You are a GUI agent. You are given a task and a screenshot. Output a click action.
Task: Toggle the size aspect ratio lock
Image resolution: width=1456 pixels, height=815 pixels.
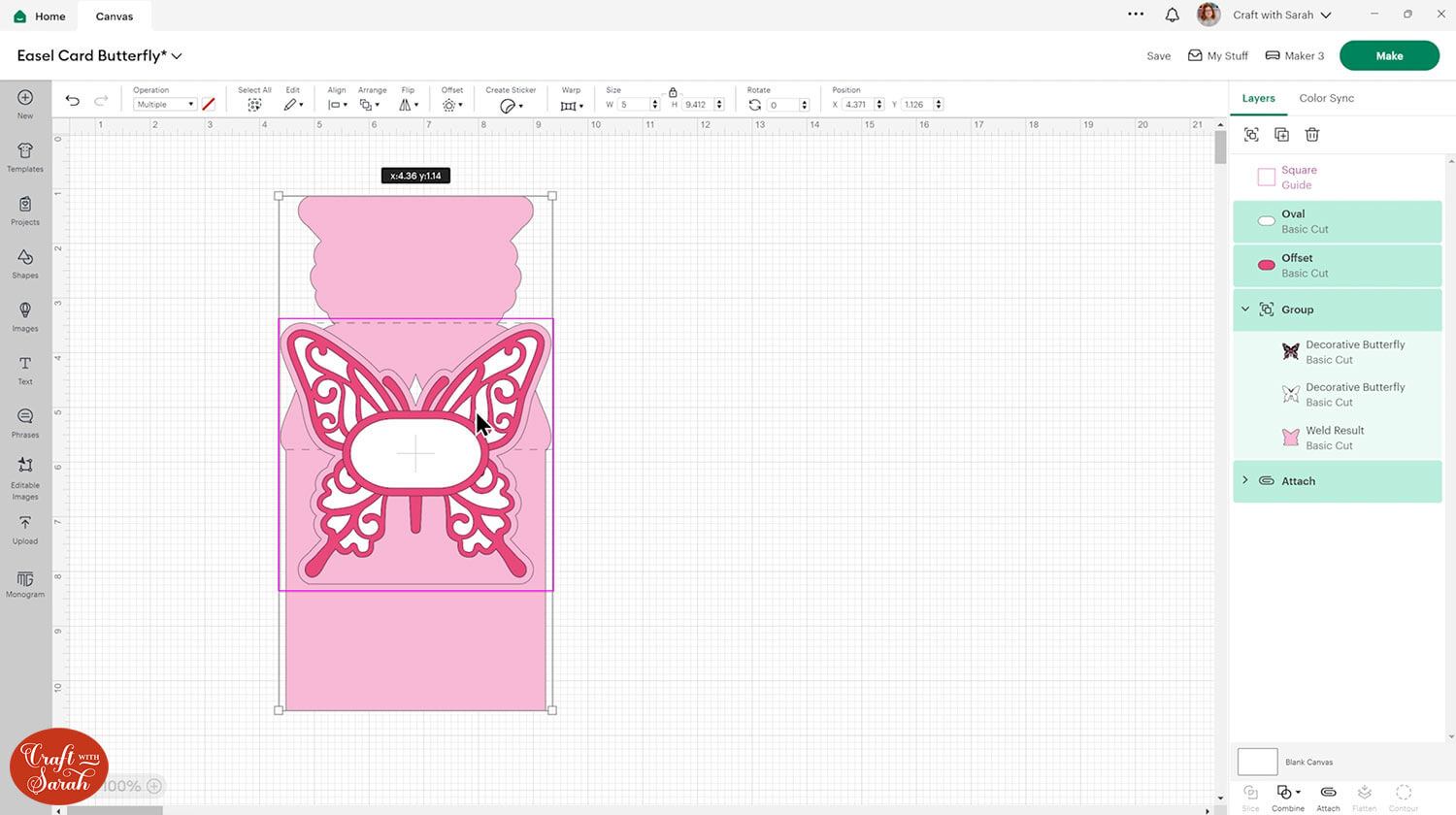click(x=673, y=92)
